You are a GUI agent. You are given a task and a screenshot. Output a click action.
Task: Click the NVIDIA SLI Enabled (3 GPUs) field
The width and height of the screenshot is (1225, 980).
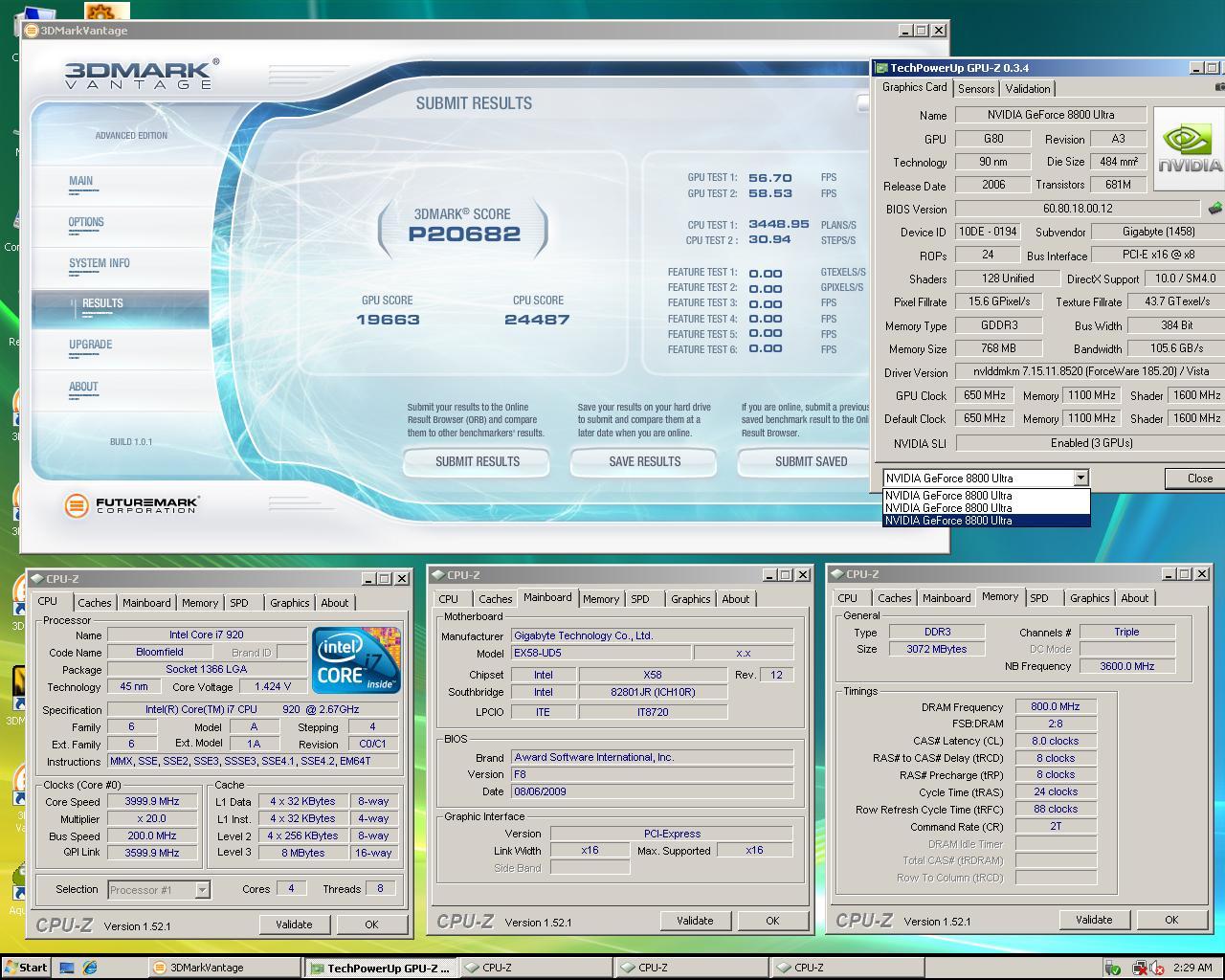pos(1091,443)
